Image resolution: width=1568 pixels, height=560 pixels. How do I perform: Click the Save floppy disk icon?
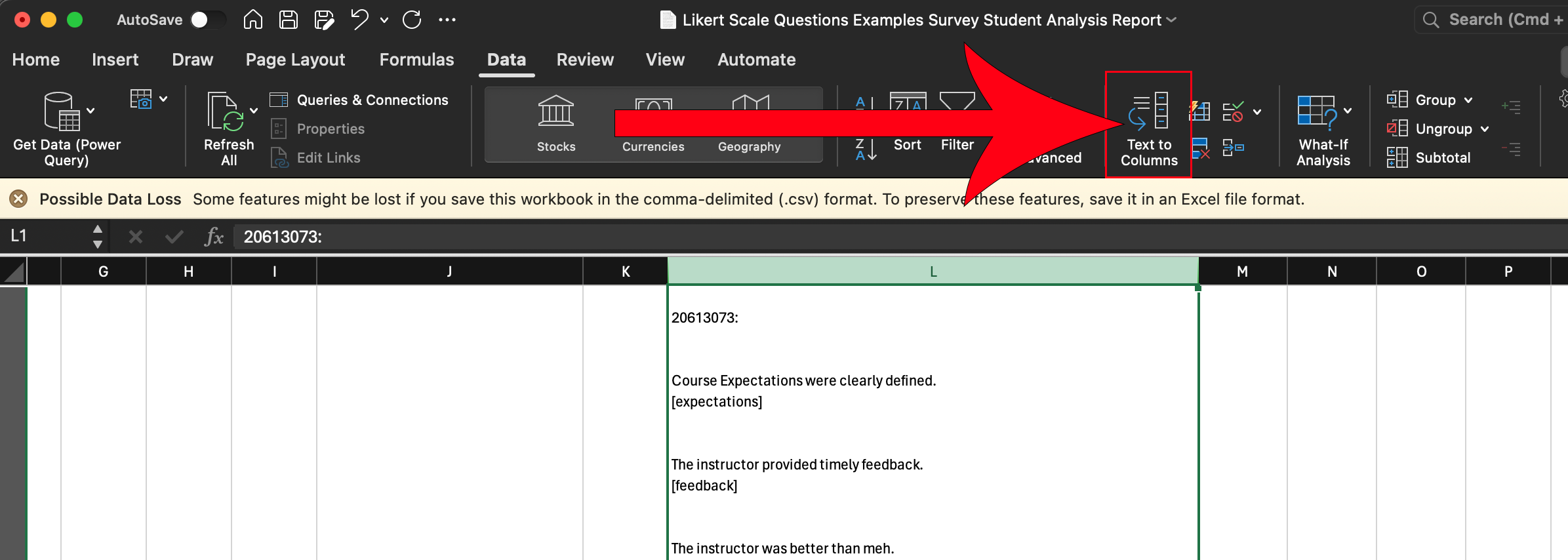click(x=289, y=20)
